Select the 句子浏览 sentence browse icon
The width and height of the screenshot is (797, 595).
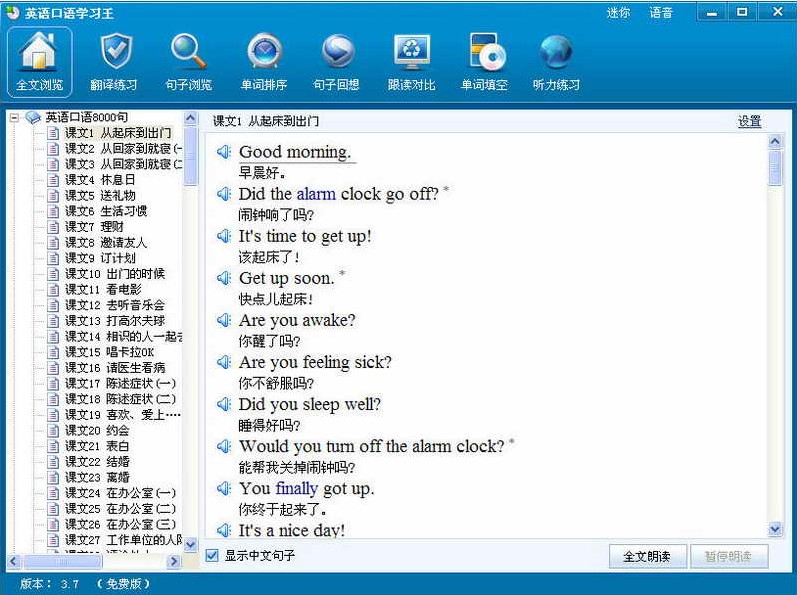[187, 61]
